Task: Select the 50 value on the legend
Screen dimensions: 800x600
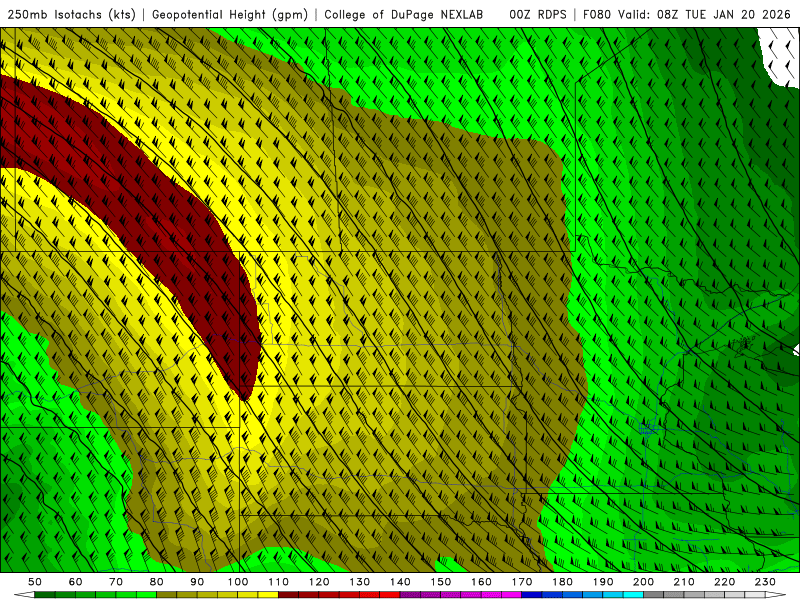Action: 35,582
